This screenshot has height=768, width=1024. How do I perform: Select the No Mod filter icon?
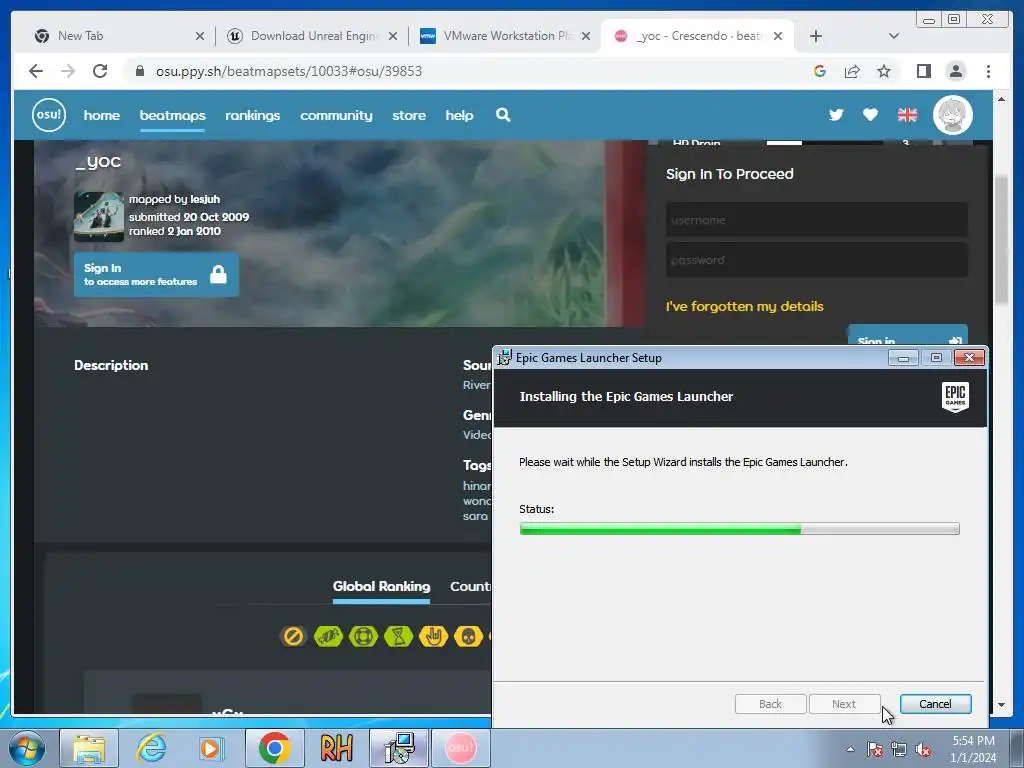click(293, 635)
